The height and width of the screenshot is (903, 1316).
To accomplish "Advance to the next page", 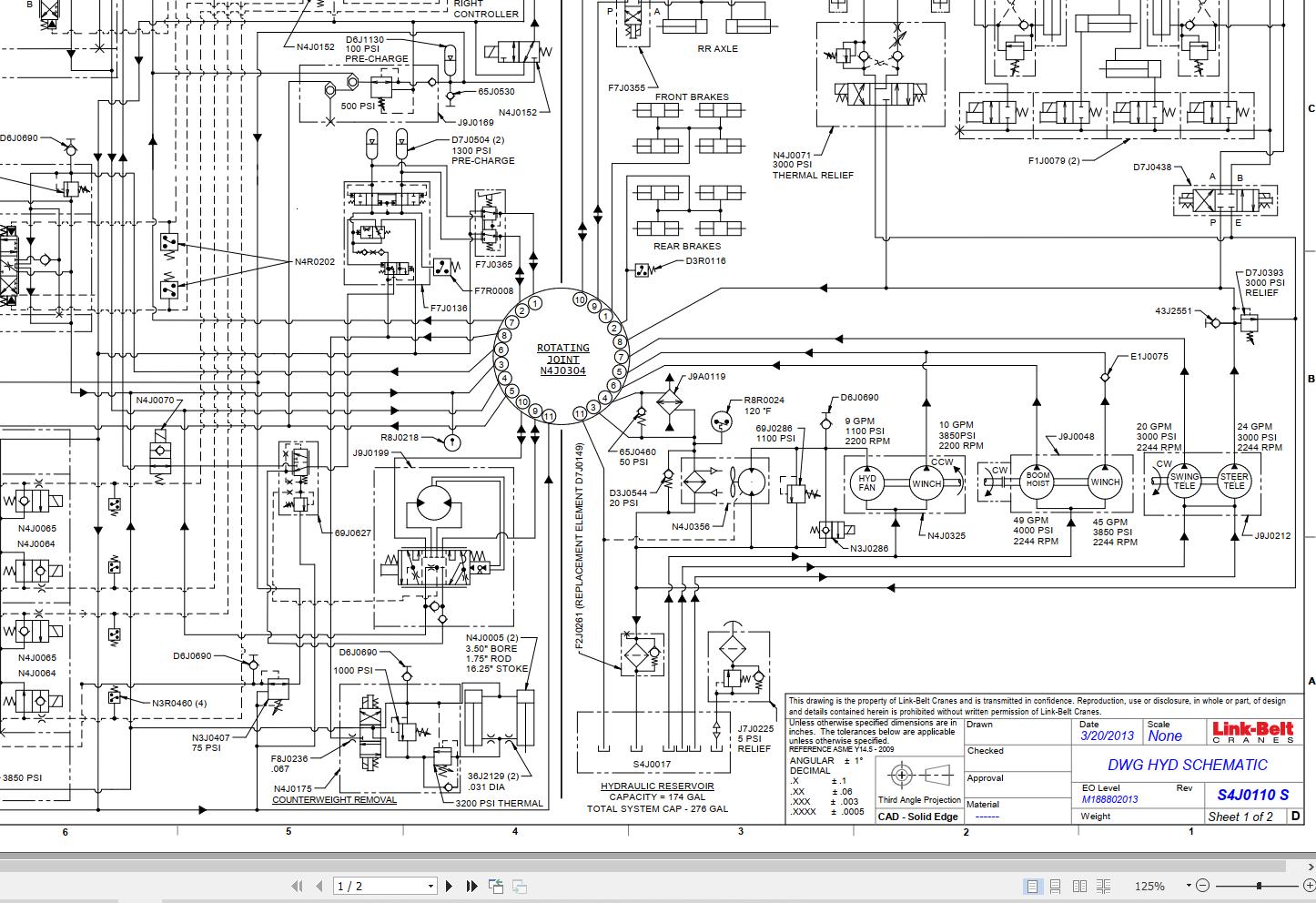I will pos(449,886).
